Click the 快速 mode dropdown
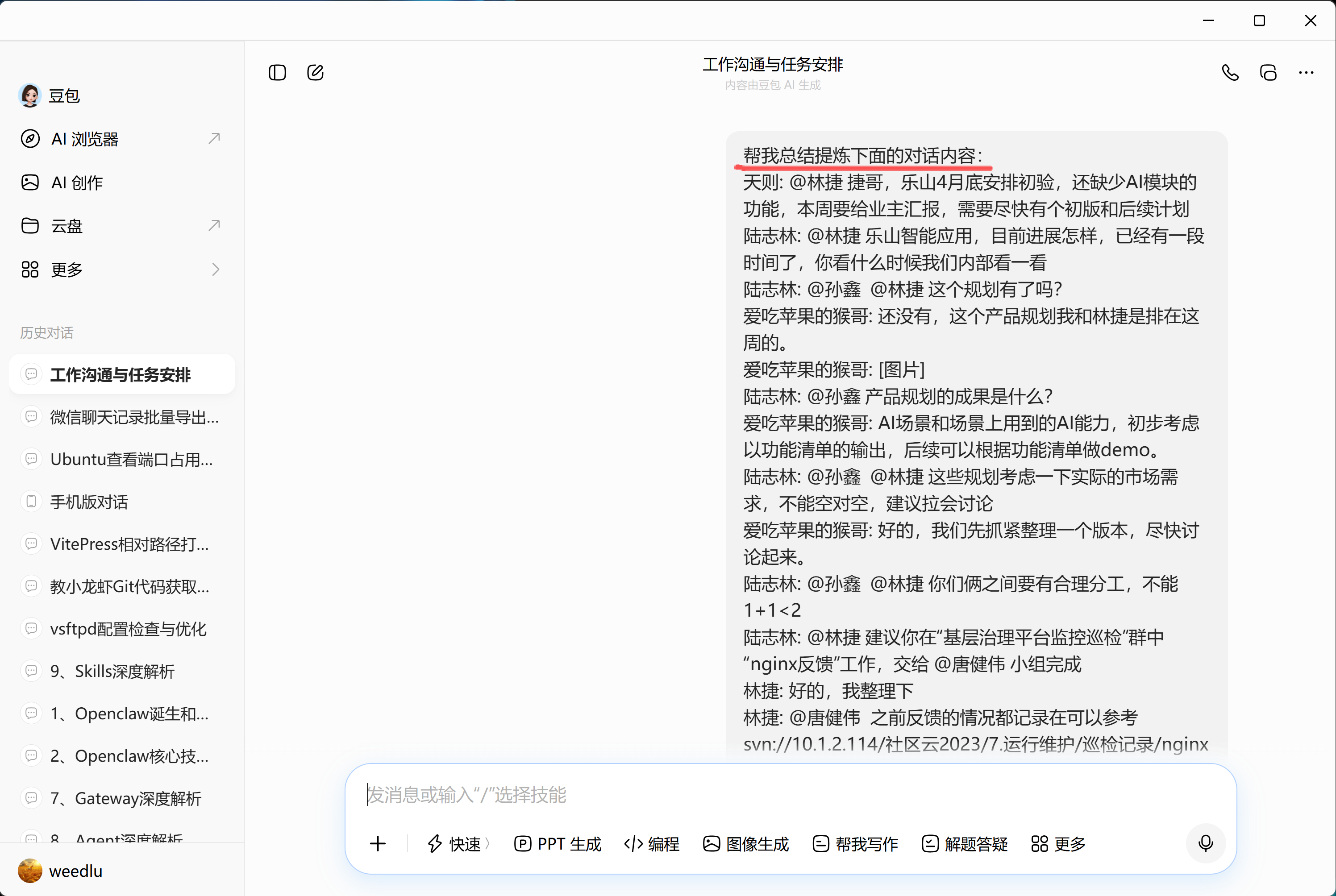Screen dimensions: 1336x896 [459, 843]
